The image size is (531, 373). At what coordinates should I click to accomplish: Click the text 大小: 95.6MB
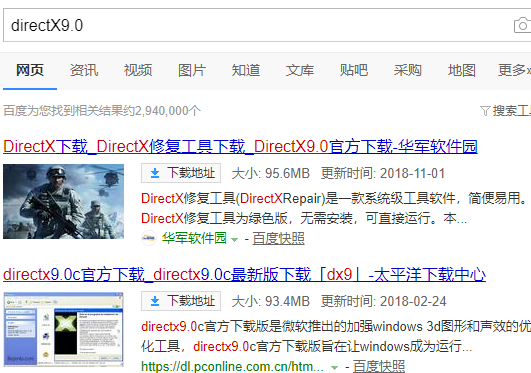pos(271,173)
